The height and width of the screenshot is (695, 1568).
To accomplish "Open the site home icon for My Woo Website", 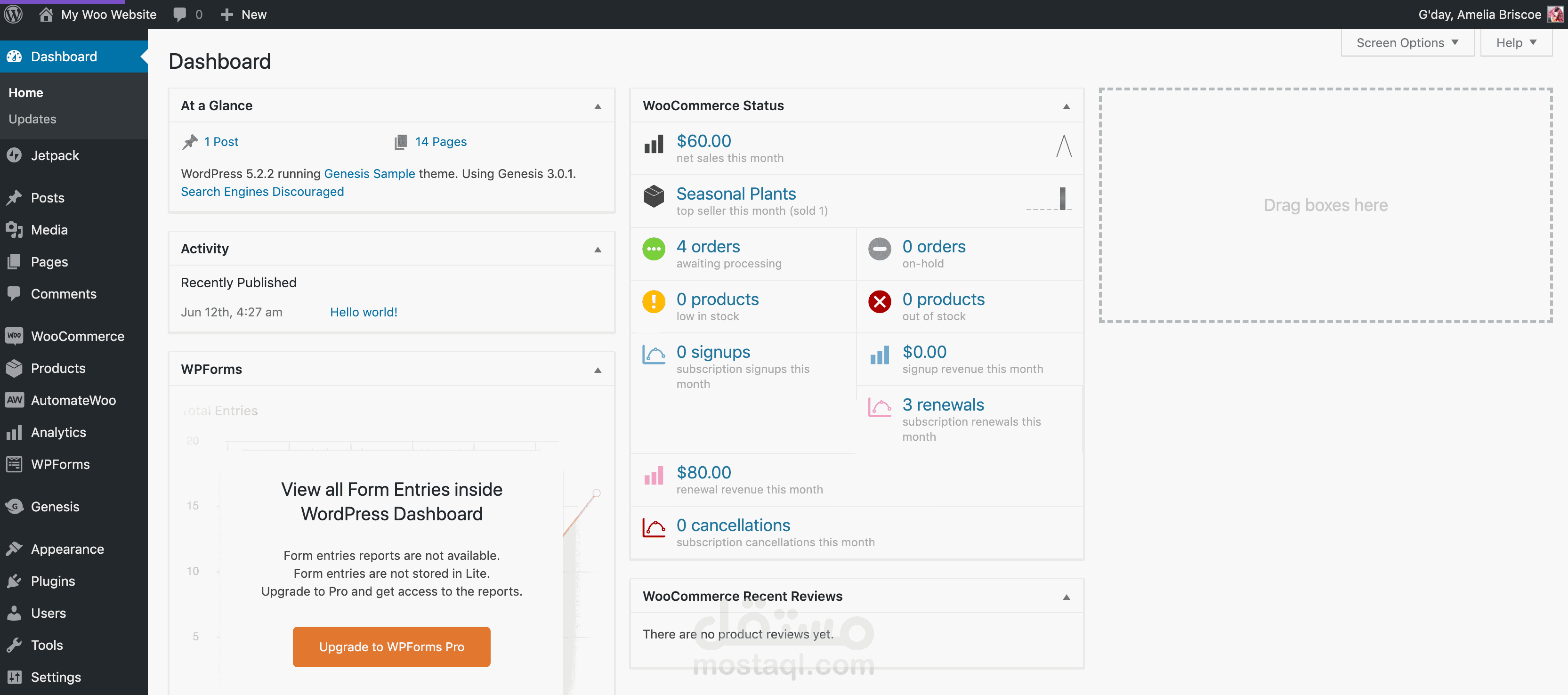I will tap(46, 14).
